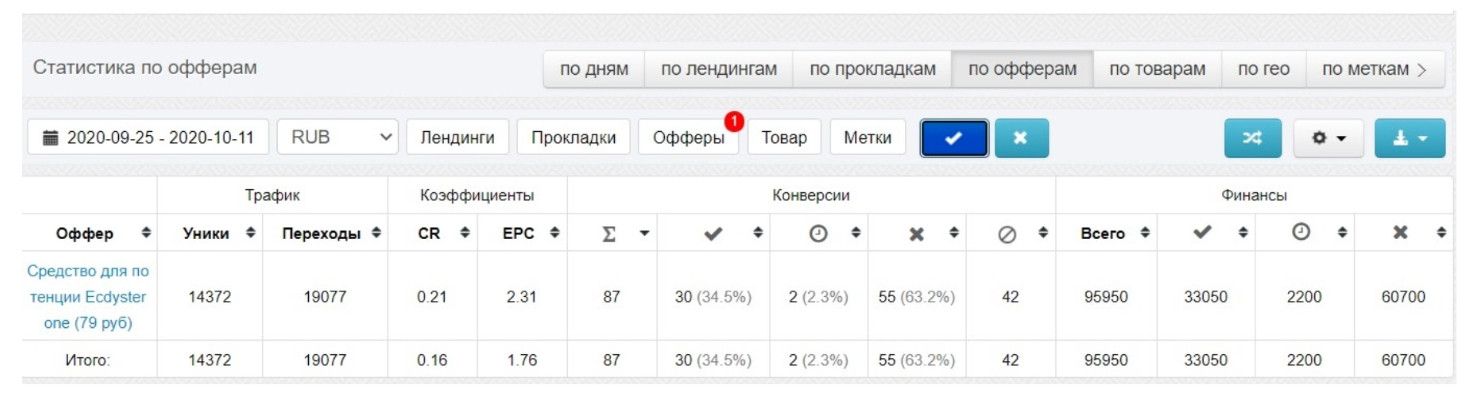Click the blue X reset filters button
This screenshot has height=414, width=1476.
(x=1021, y=139)
